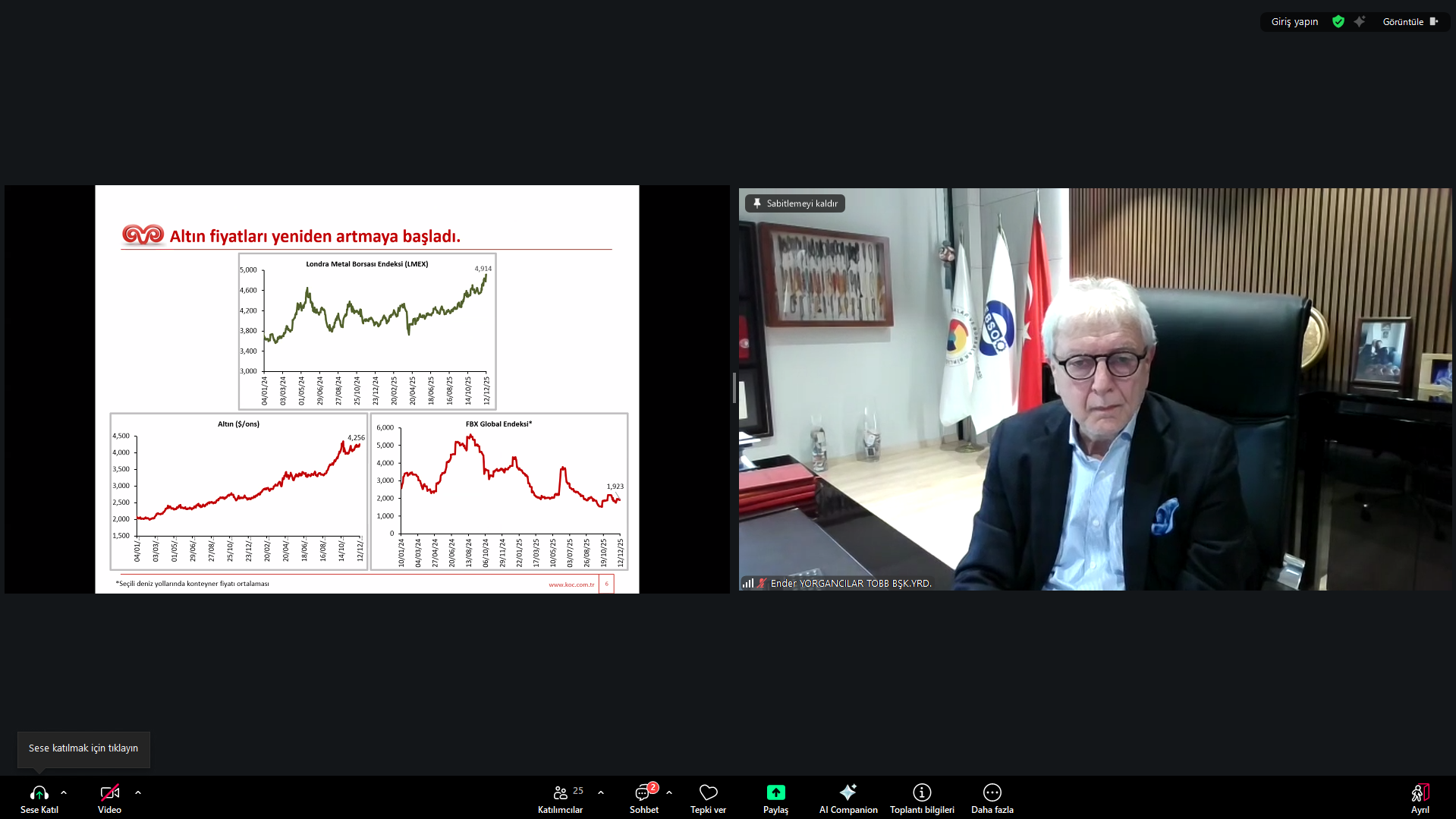Click the divider handle between slide and video
This screenshot has width=1456, height=819.
(734, 388)
